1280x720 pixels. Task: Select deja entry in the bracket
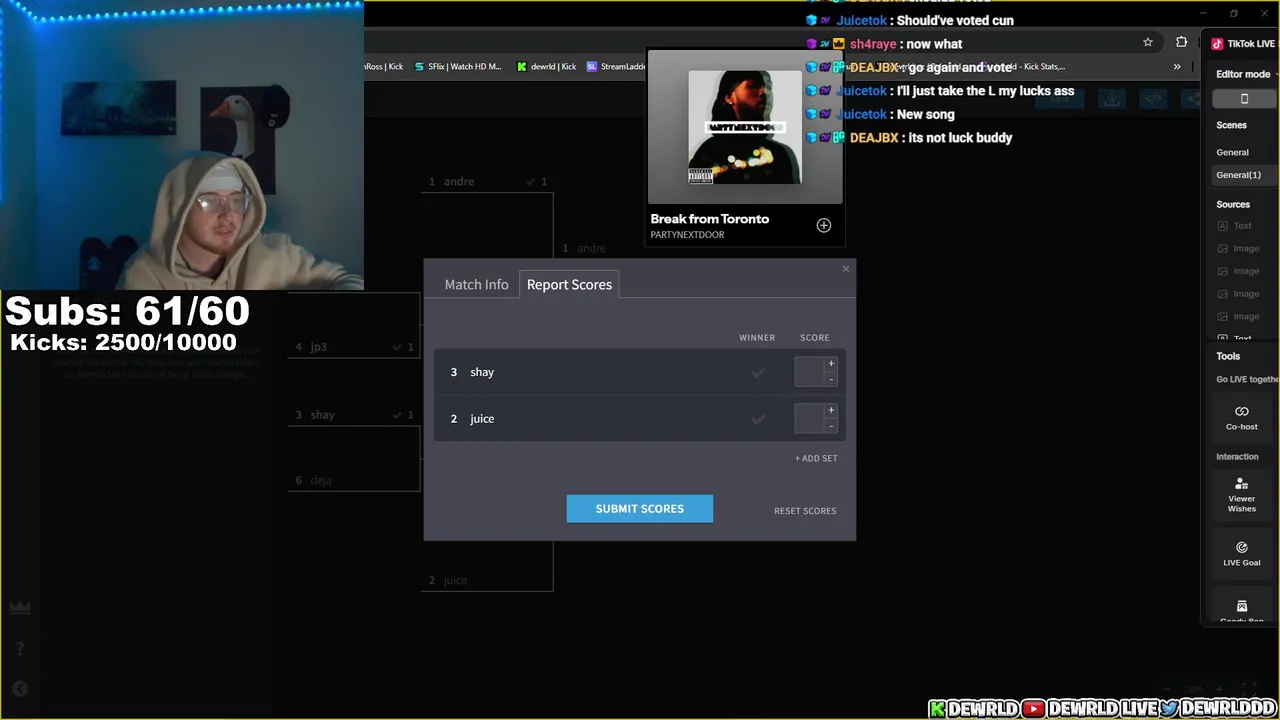pos(354,480)
